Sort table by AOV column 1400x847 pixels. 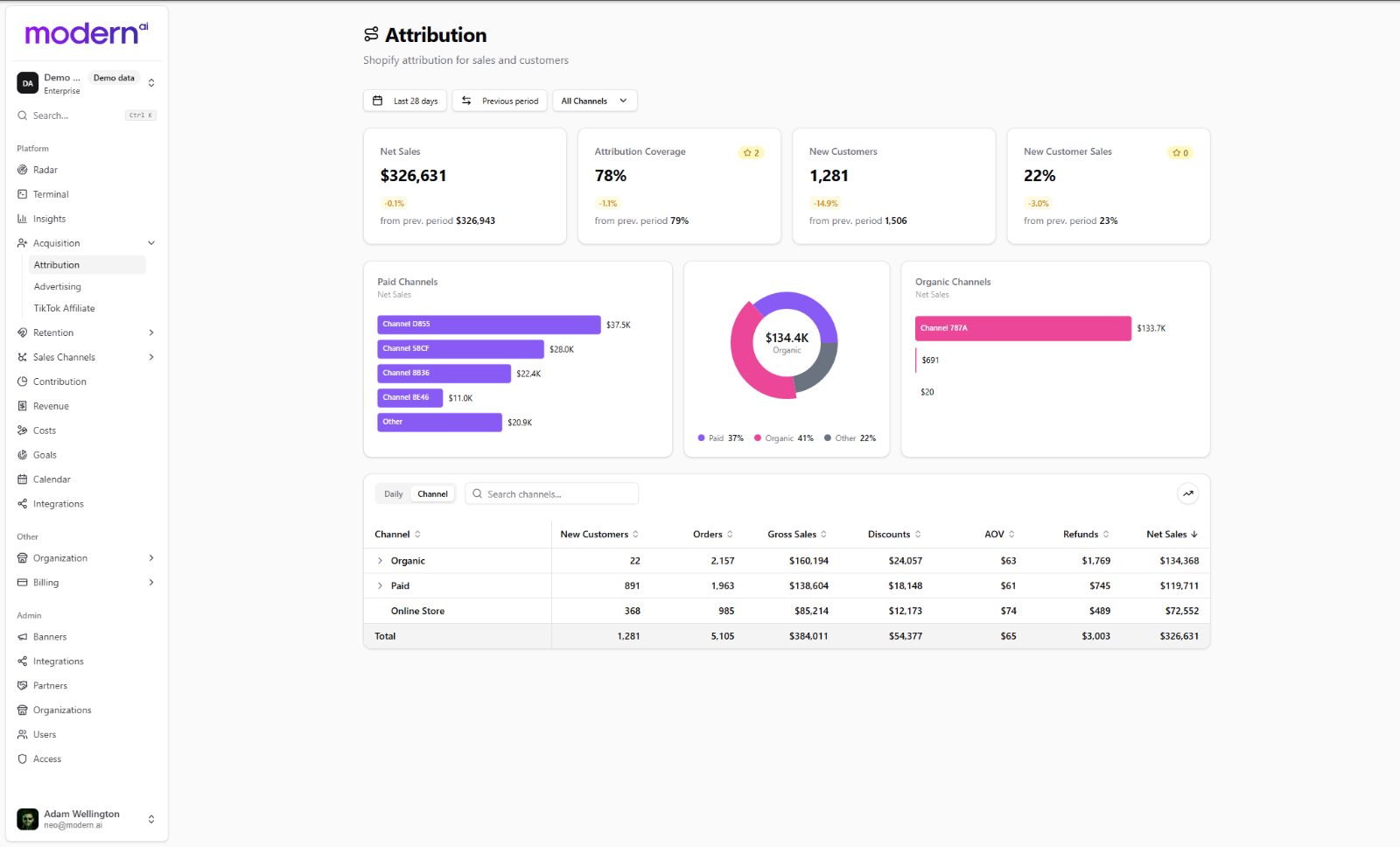[x=999, y=535]
